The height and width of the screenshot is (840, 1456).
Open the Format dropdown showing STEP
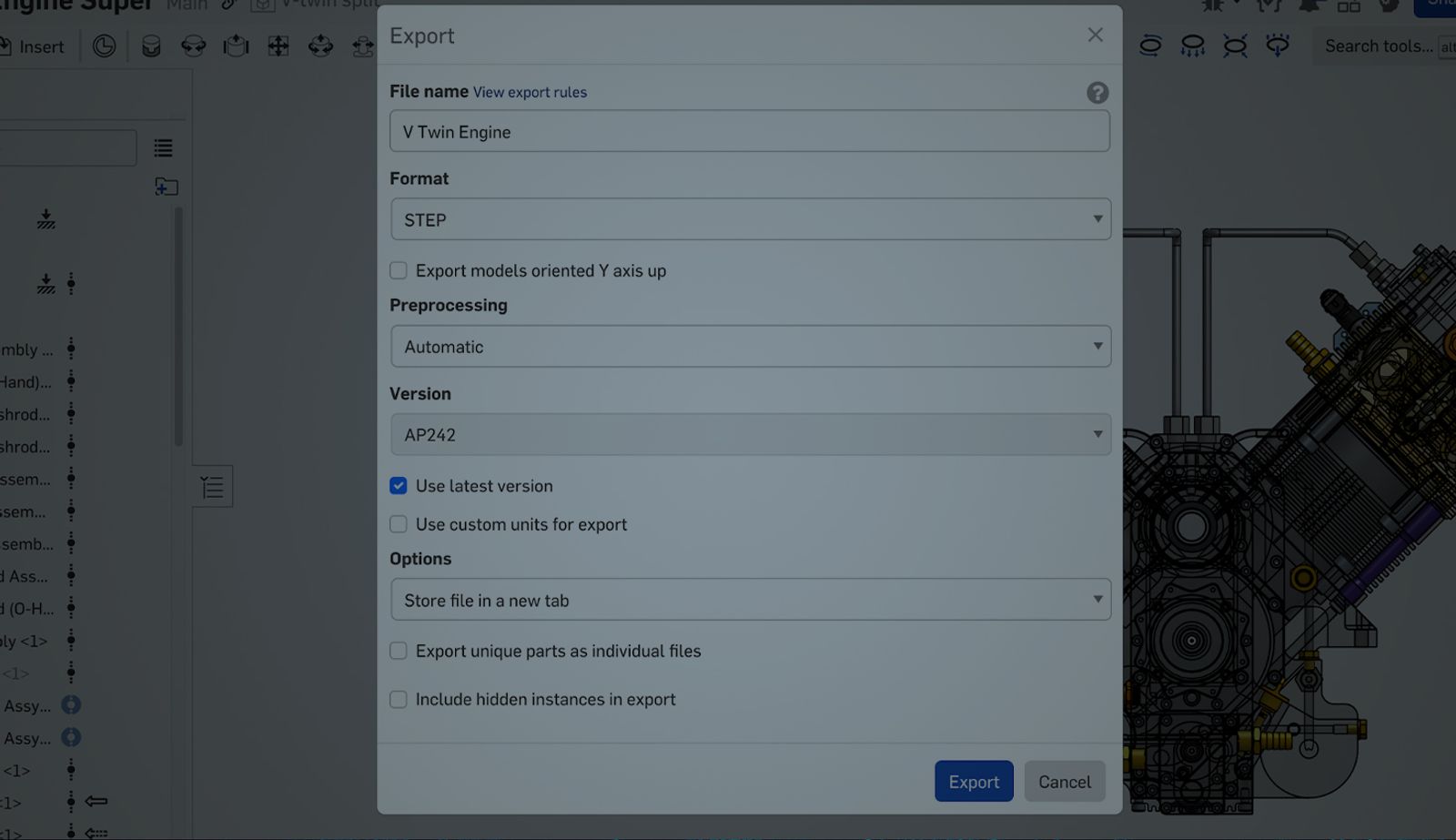pyautogui.click(x=750, y=220)
